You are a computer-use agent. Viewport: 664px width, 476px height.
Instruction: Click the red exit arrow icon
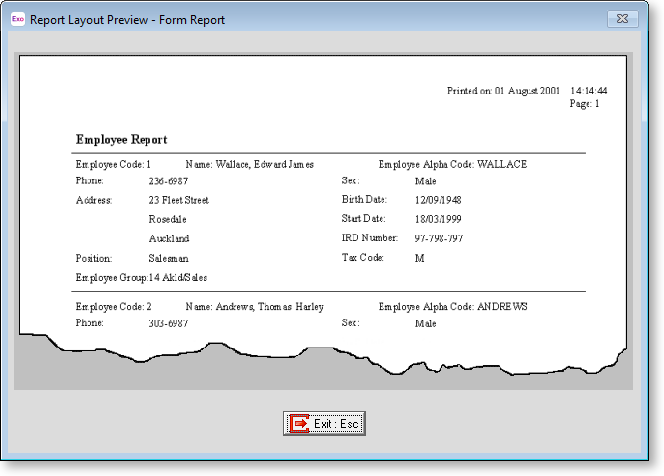299,424
